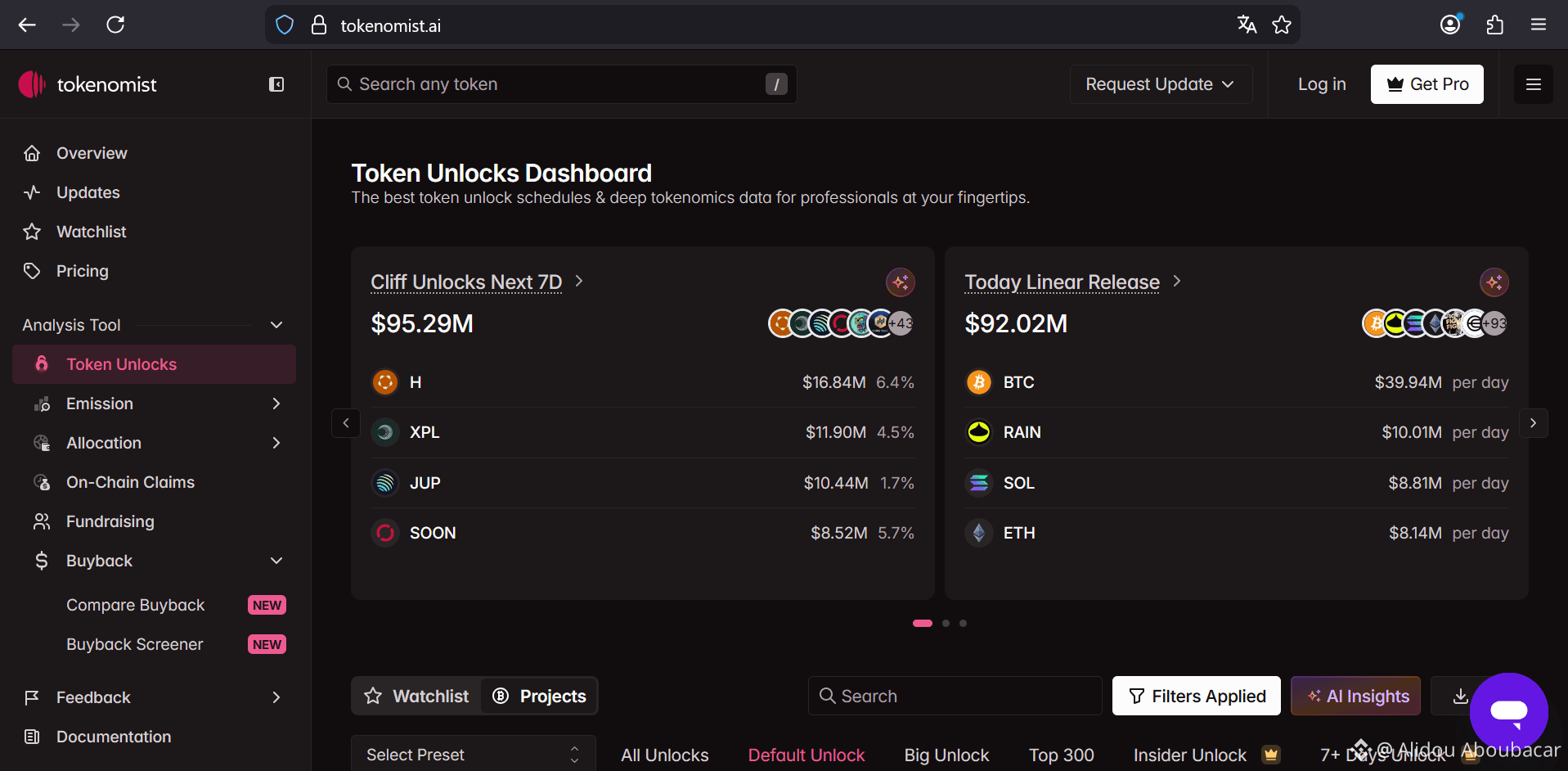Select the Top 300 tab

coord(1062,755)
